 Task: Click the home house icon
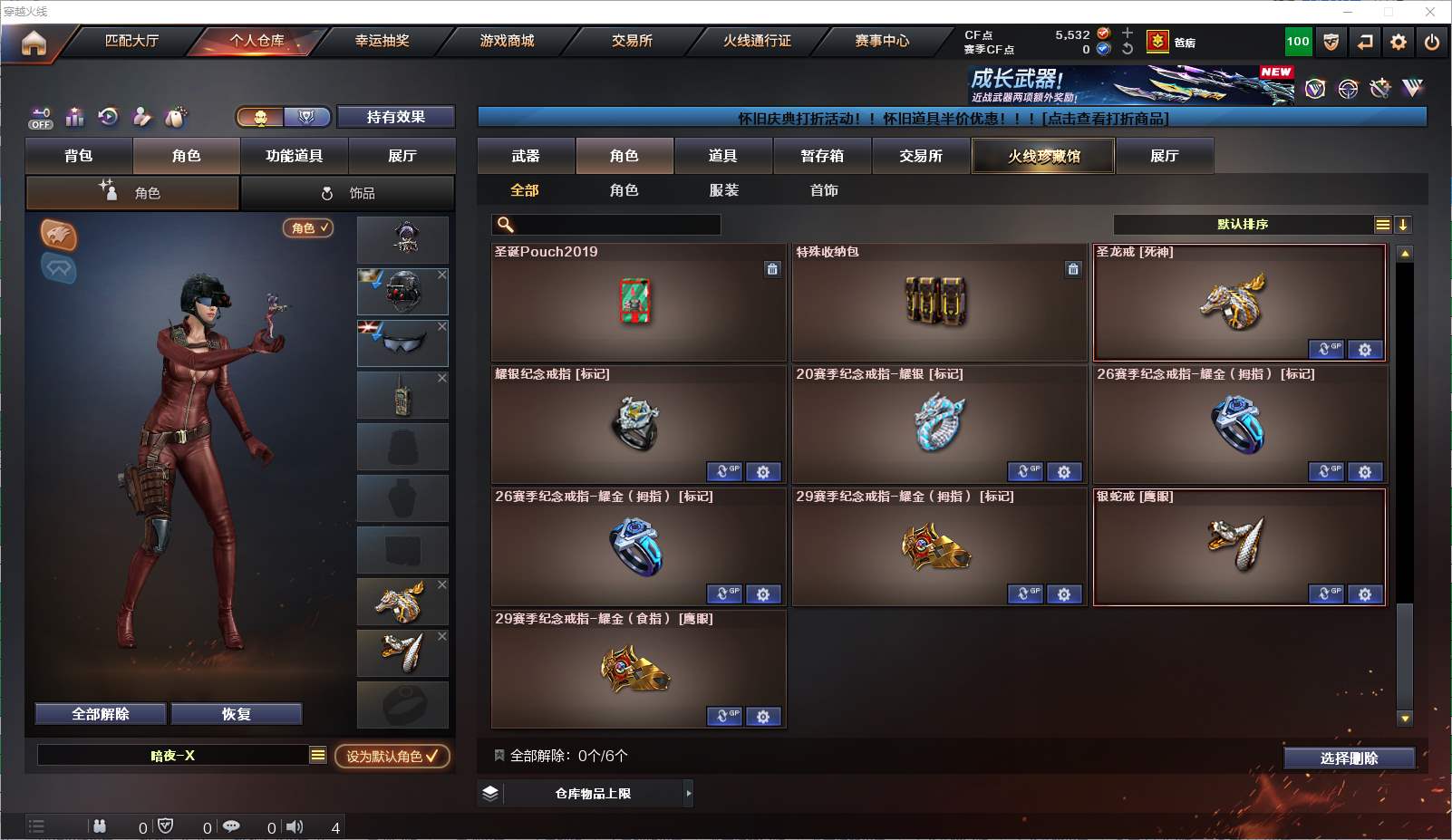(34, 43)
